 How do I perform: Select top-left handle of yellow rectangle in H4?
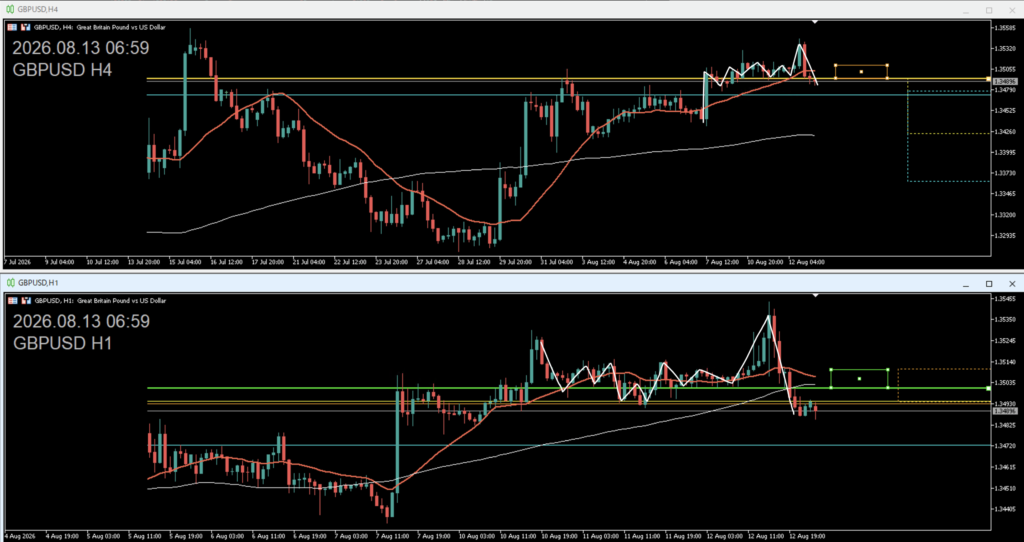pos(835,65)
